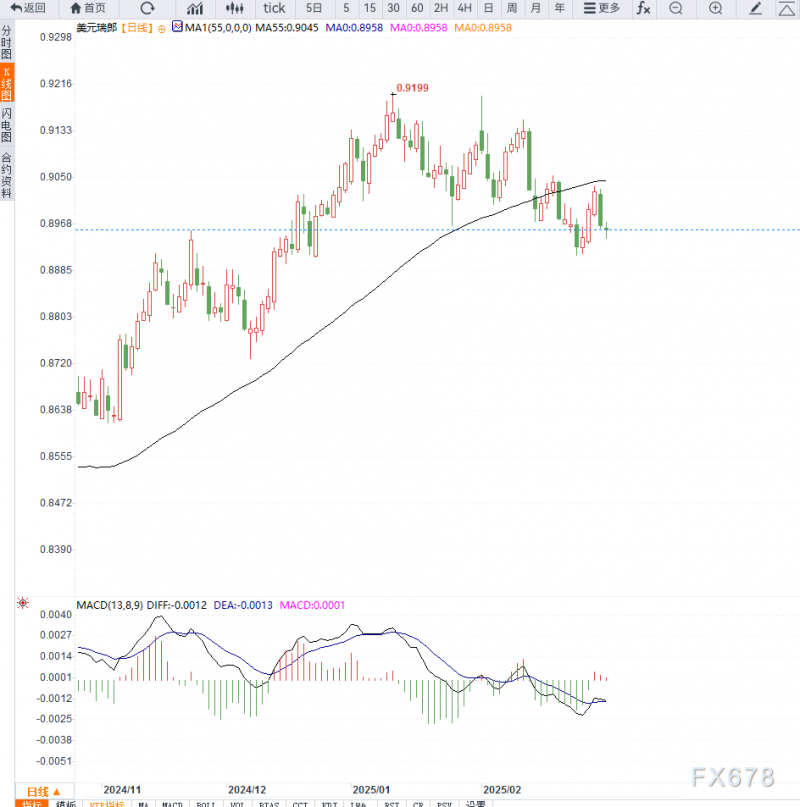
Task: Activate the pencil drawing tool
Action: pos(755,8)
